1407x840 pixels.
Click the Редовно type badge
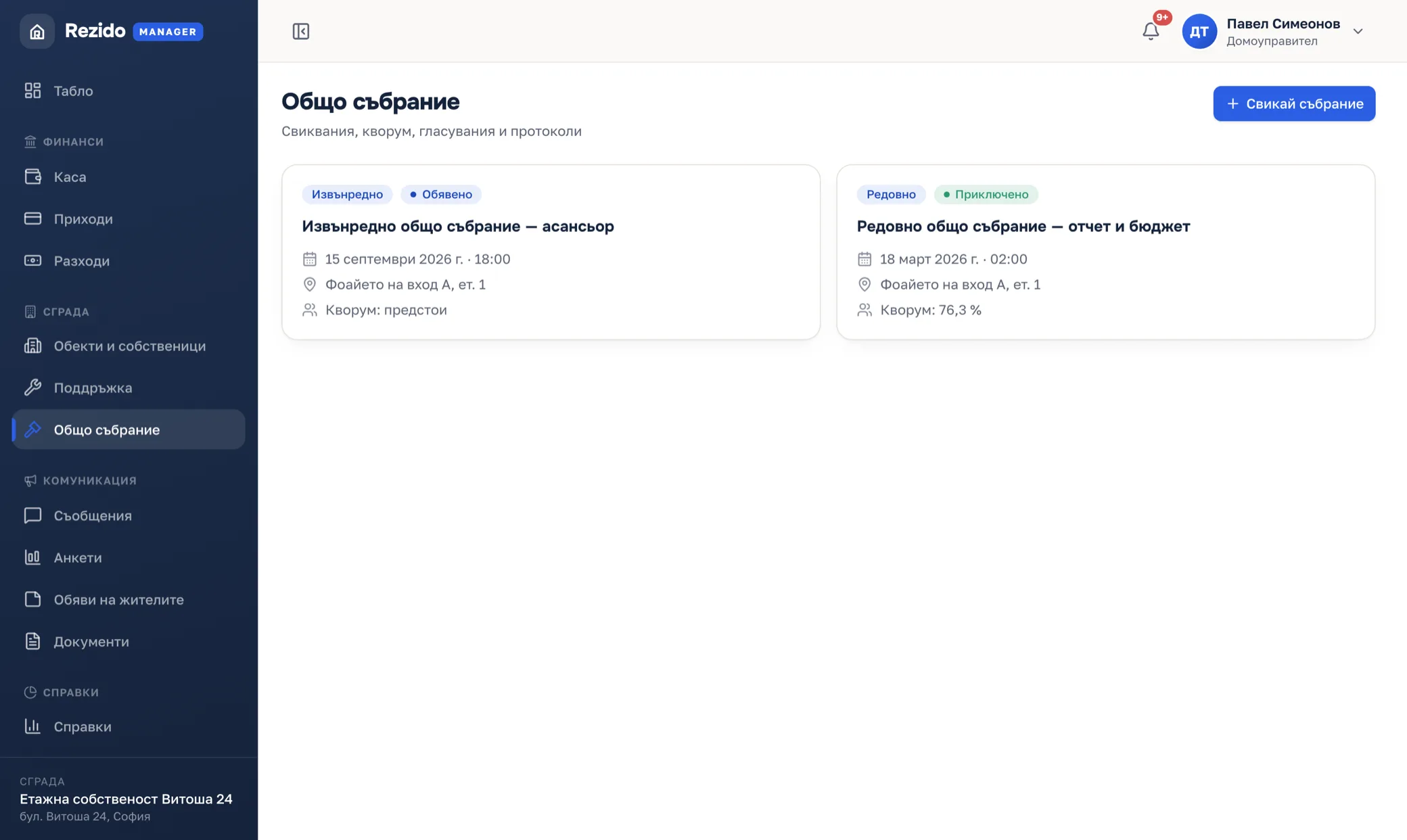pos(891,194)
